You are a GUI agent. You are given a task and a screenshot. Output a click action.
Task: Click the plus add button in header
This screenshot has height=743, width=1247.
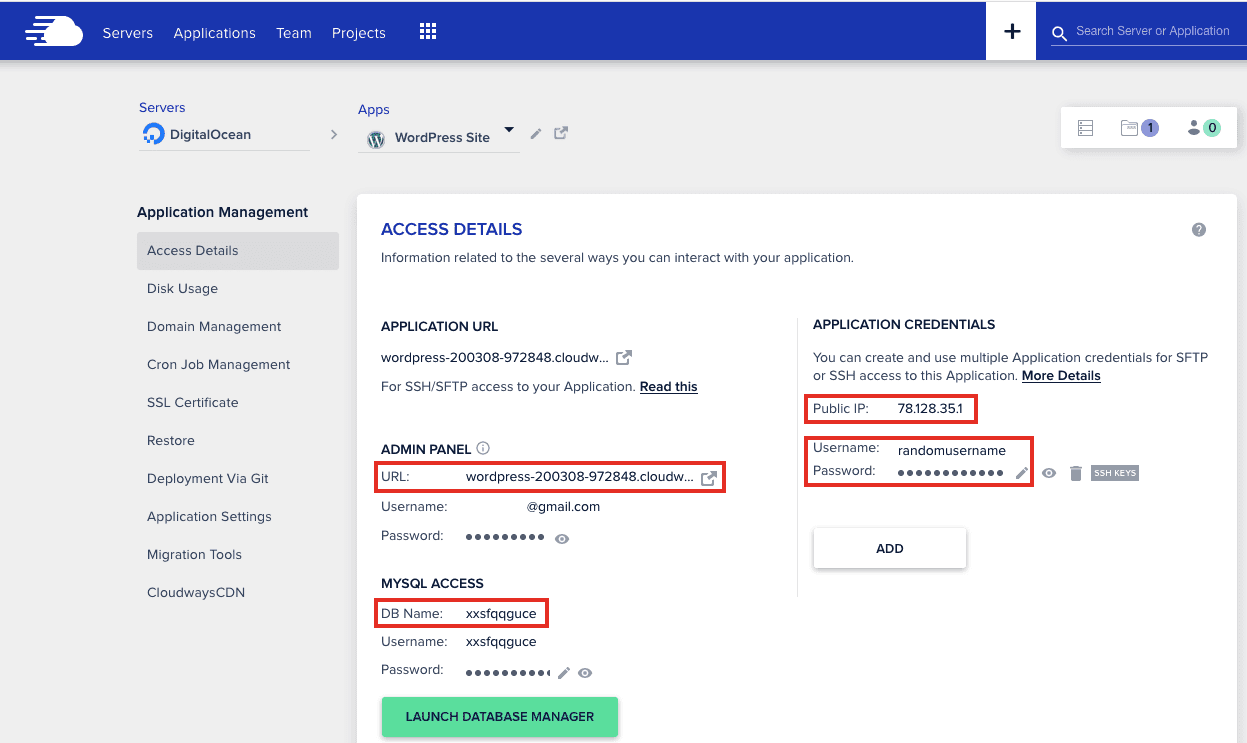point(1011,32)
